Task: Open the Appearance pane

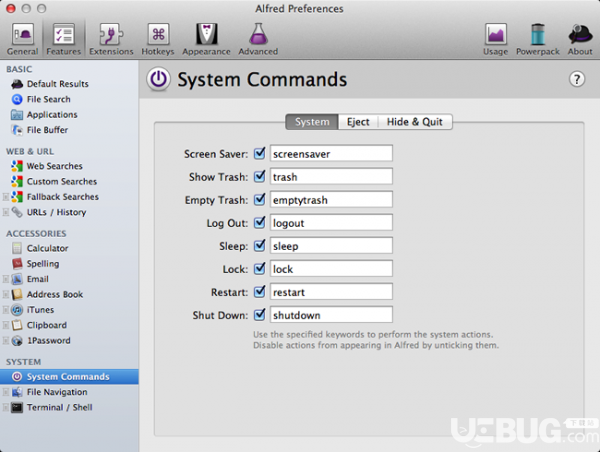Action: pos(206,39)
